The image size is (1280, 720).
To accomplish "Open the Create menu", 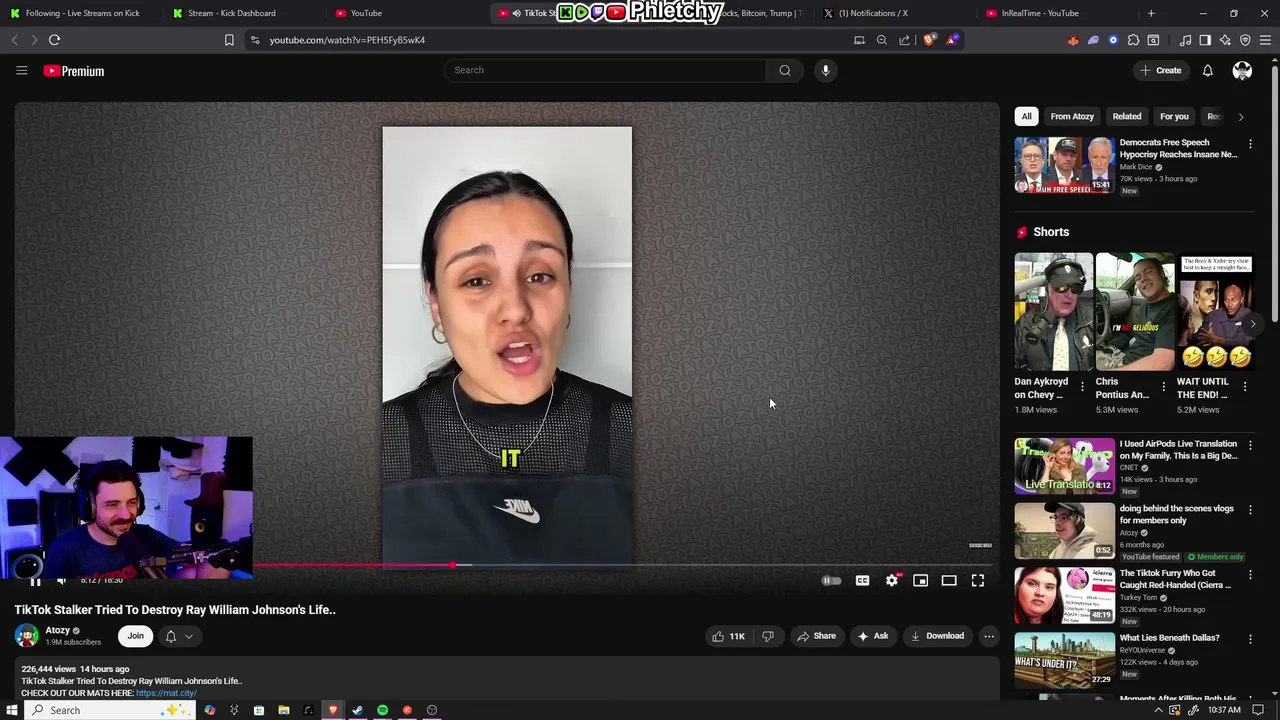I will point(1160,70).
